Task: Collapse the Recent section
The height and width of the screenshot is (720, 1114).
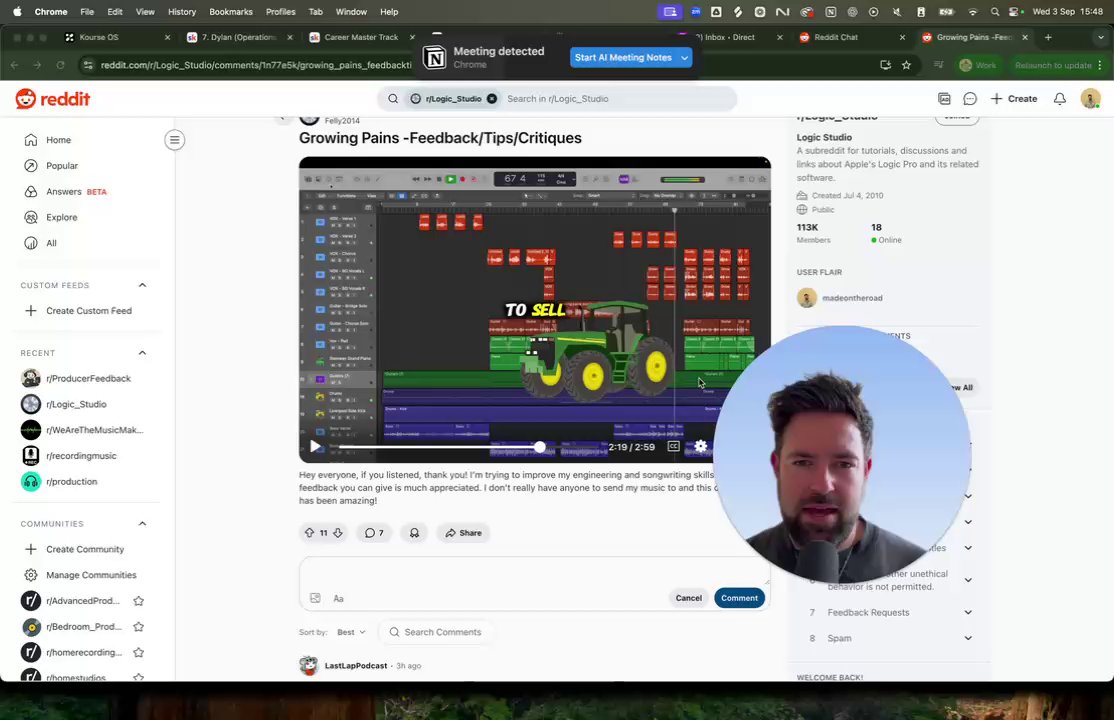Action: tap(142, 353)
